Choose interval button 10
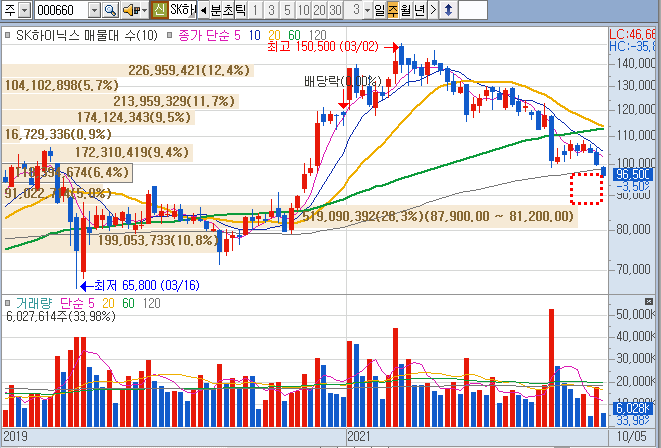Viewport: 661px width, 448px height. pyautogui.click(x=303, y=10)
